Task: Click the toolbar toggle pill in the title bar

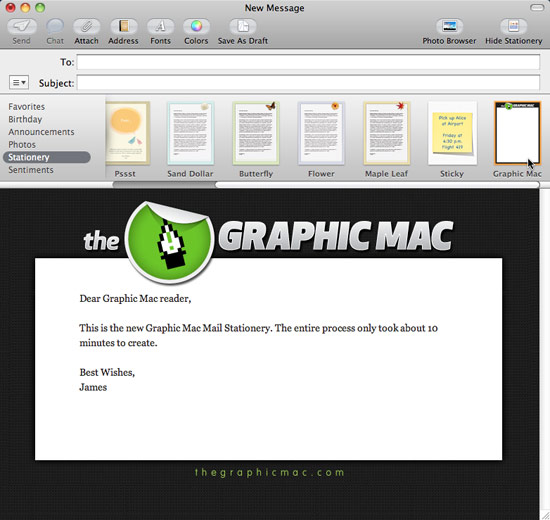Action: click(x=537, y=7)
